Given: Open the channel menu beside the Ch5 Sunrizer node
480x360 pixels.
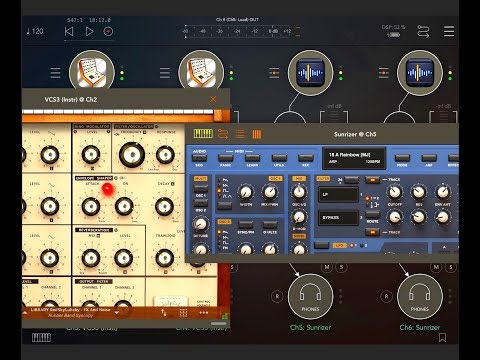Looking at the screenshot, I should [x=274, y=73].
